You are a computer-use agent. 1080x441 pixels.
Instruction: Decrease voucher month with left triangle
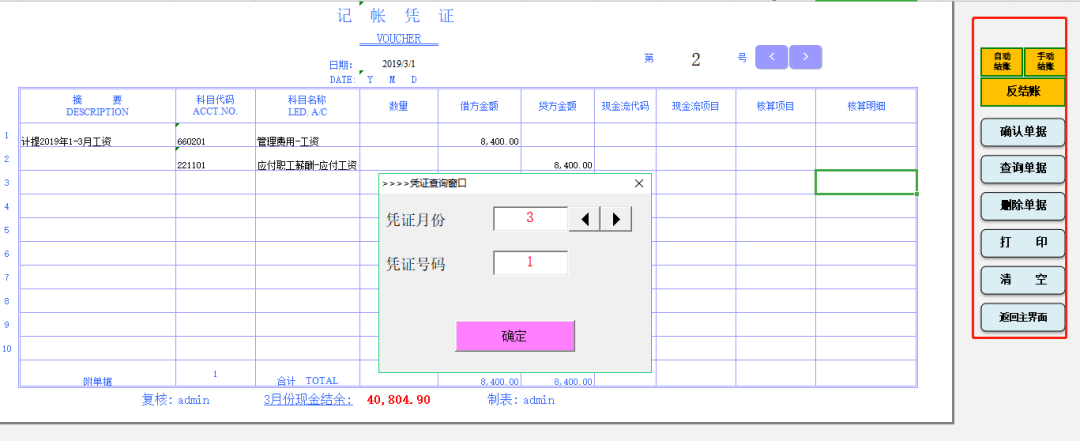584,219
